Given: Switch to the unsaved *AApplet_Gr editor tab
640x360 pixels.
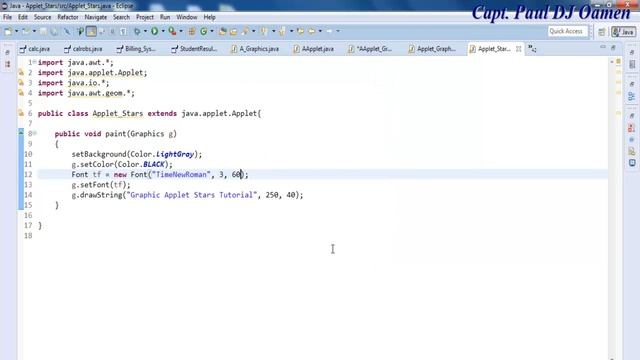Looking at the screenshot, I should tap(370, 49).
